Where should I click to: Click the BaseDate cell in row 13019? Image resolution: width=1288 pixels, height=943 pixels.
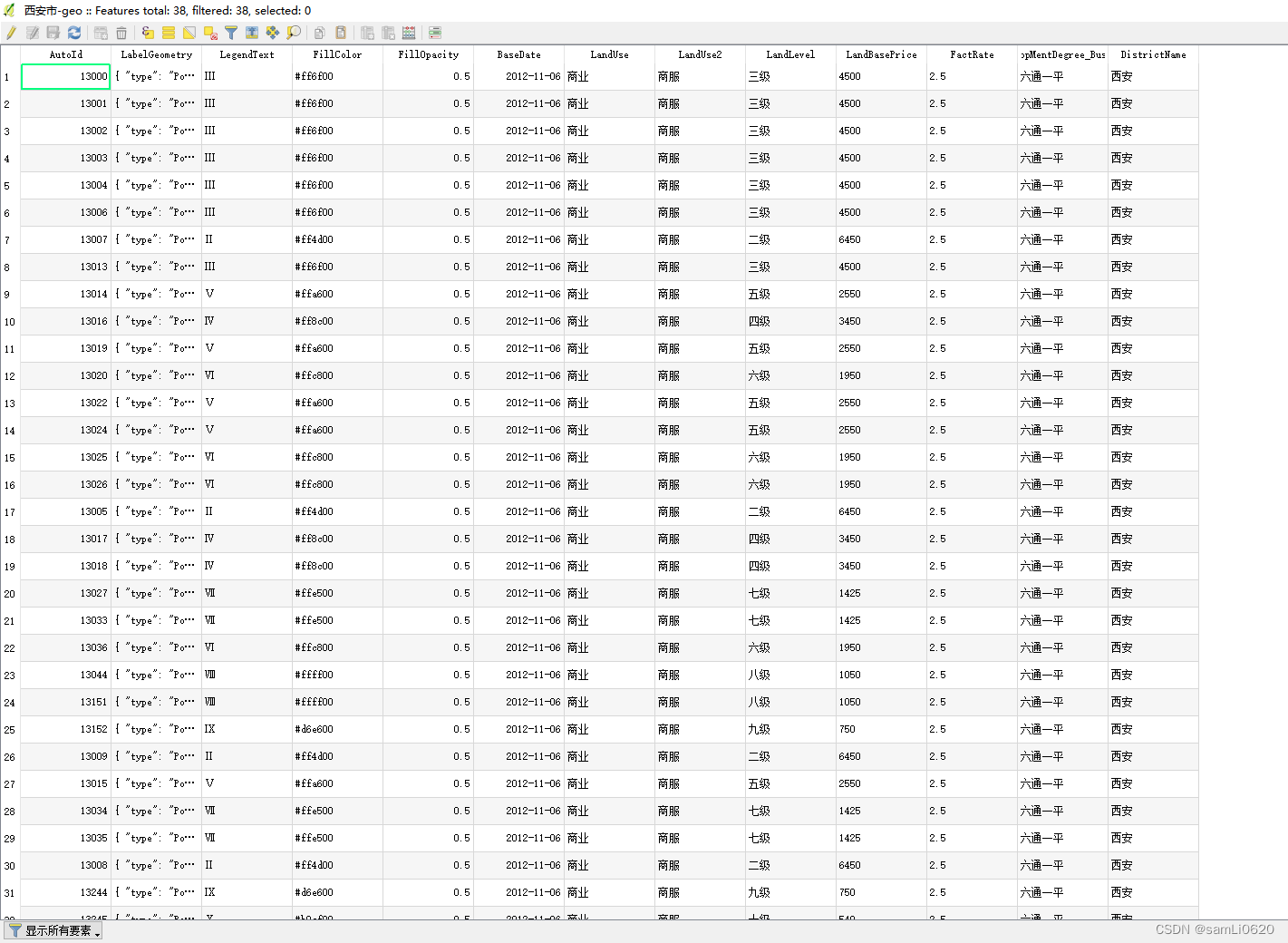point(518,348)
